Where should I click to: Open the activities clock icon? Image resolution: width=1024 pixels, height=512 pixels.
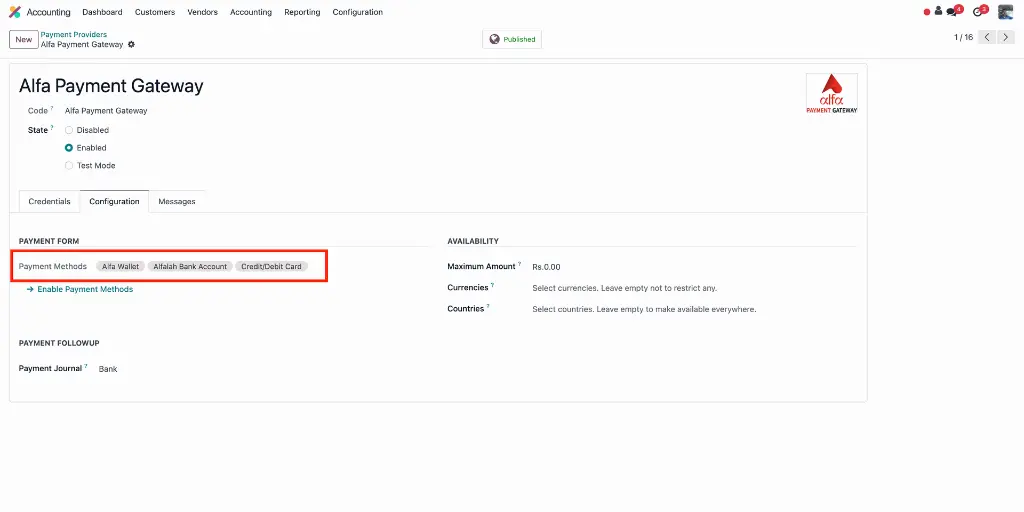(980, 11)
